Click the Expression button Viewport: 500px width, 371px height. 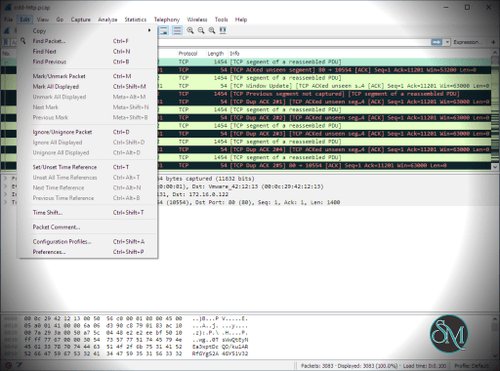point(467,42)
